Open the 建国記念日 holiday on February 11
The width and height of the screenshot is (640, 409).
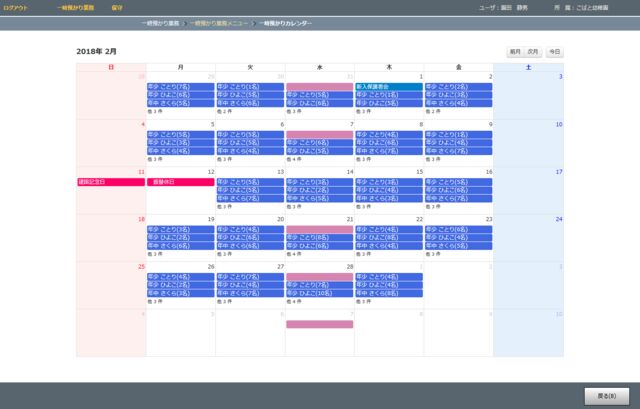[x=111, y=182]
